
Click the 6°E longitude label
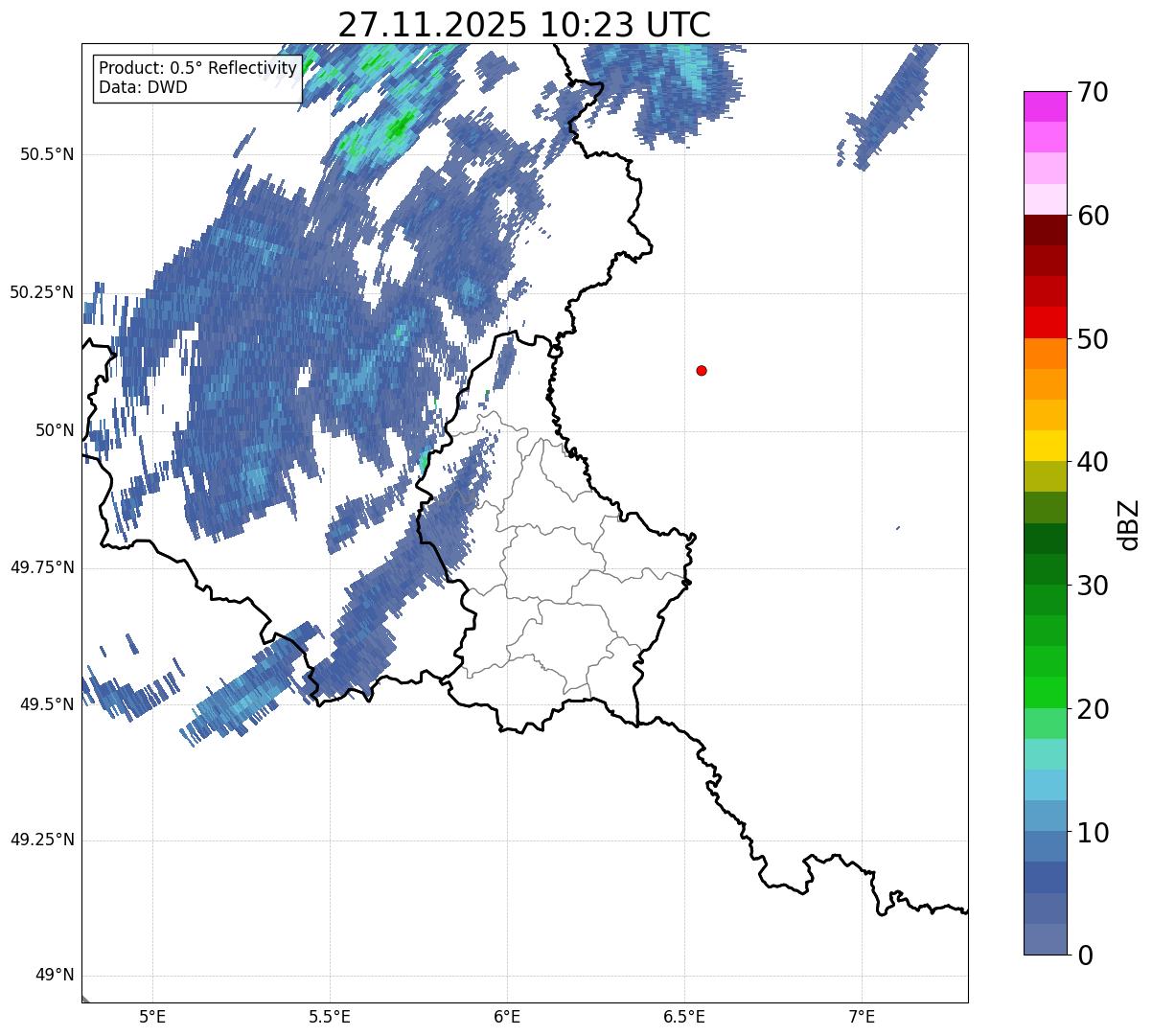point(507,1016)
